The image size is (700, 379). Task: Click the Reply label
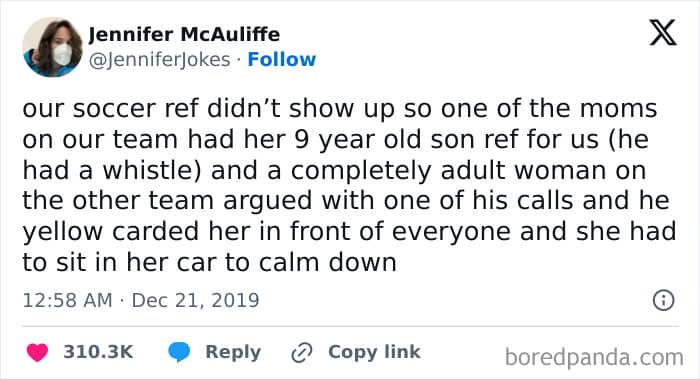[233, 353]
